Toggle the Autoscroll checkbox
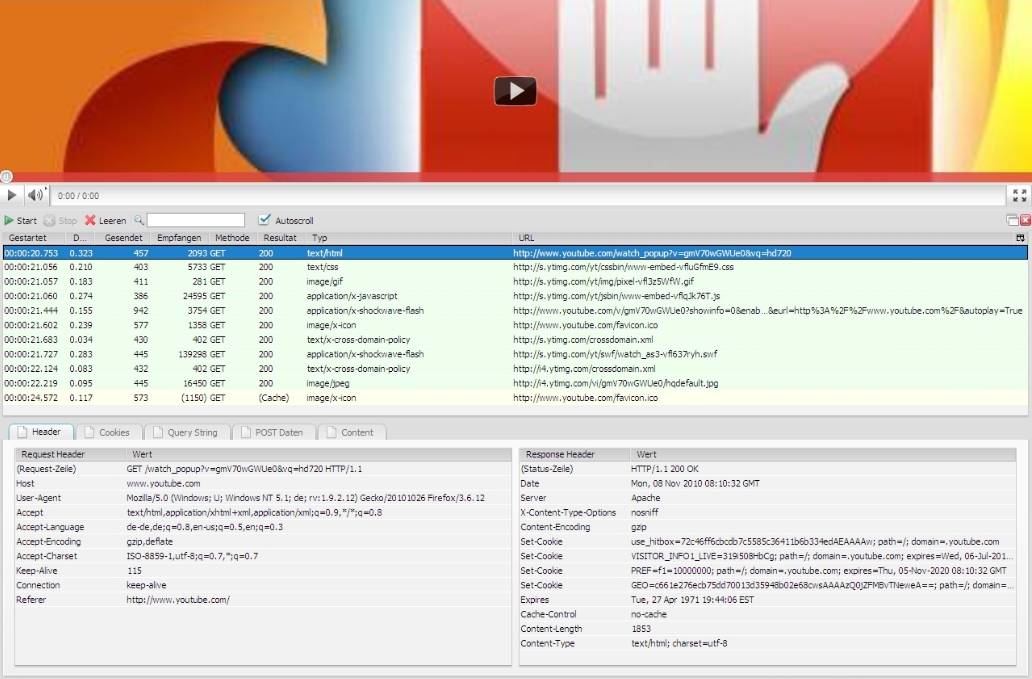Image resolution: width=1032 pixels, height=679 pixels. point(264,220)
